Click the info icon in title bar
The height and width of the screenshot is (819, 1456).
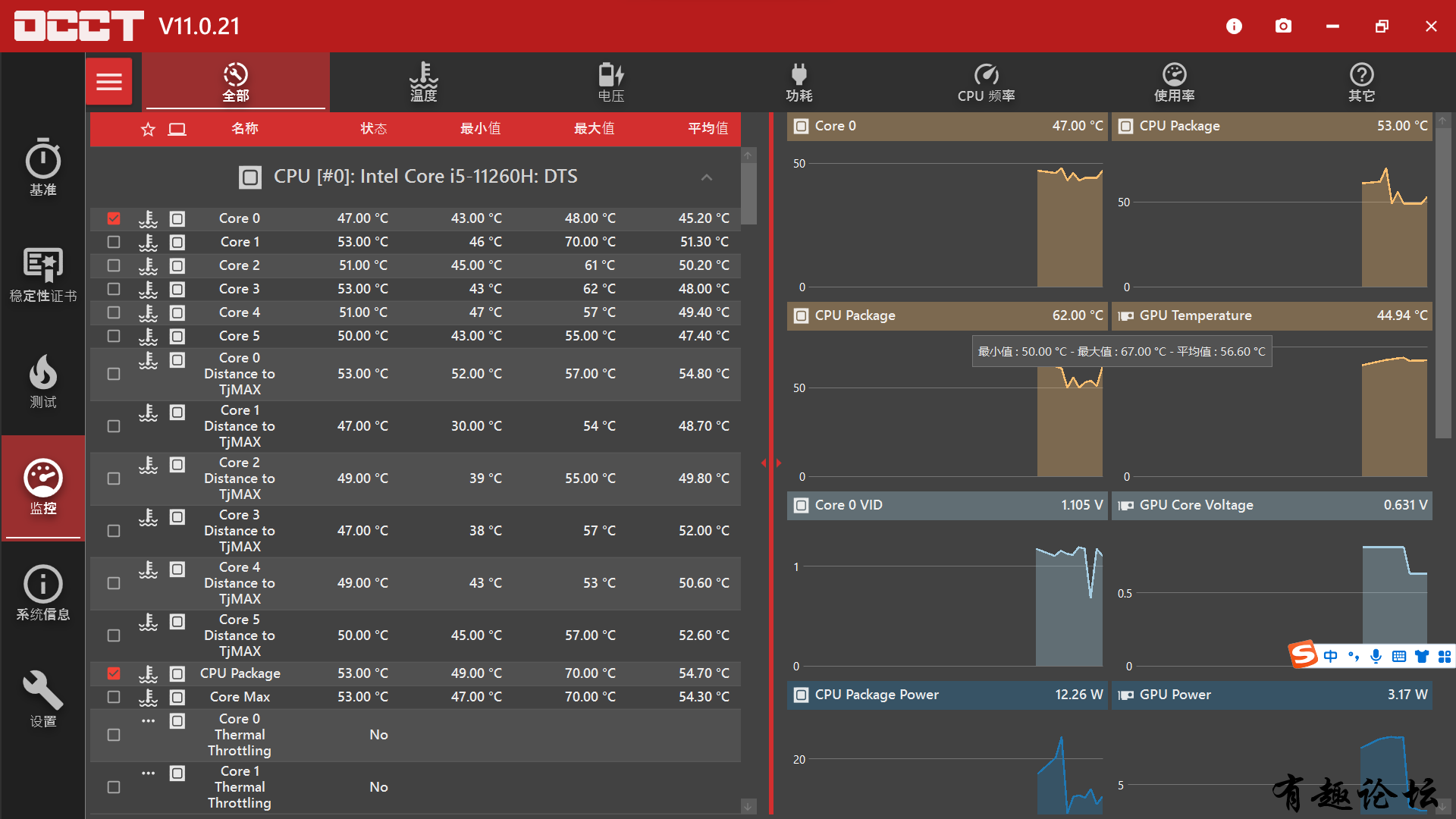(1234, 27)
